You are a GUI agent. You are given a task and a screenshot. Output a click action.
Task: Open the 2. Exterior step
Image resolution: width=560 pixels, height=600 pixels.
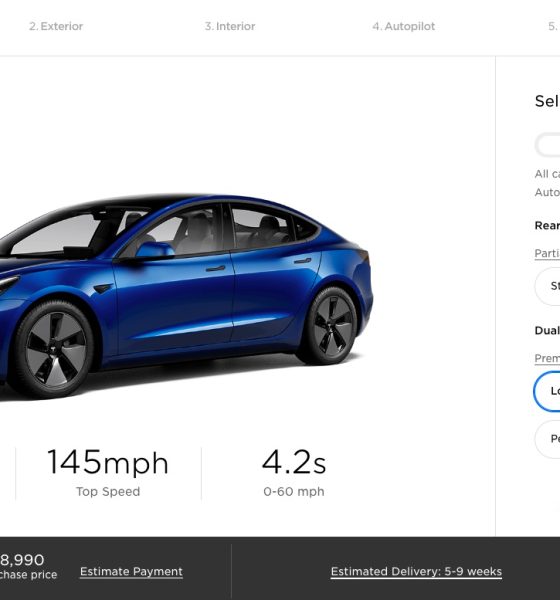point(56,26)
